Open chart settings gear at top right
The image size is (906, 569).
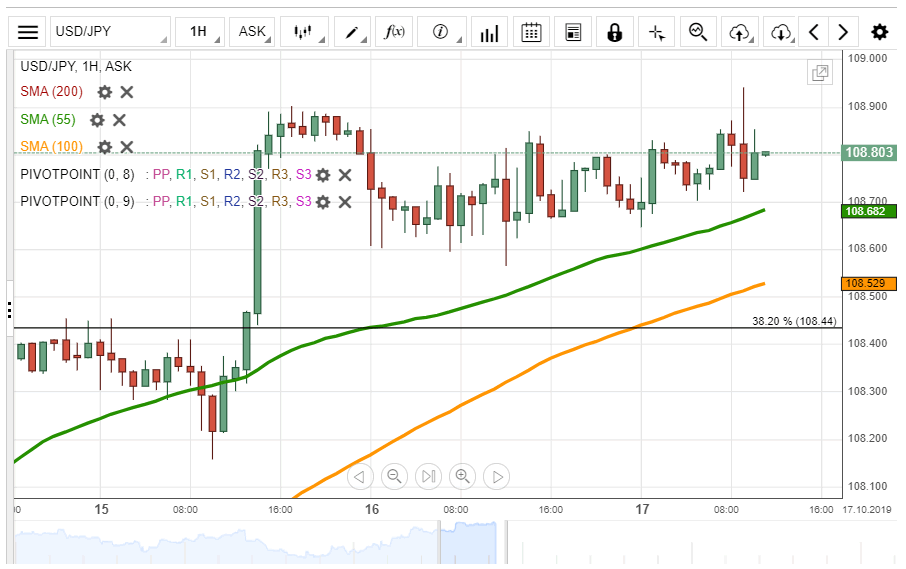pyautogui.click(x=879, y=32)
